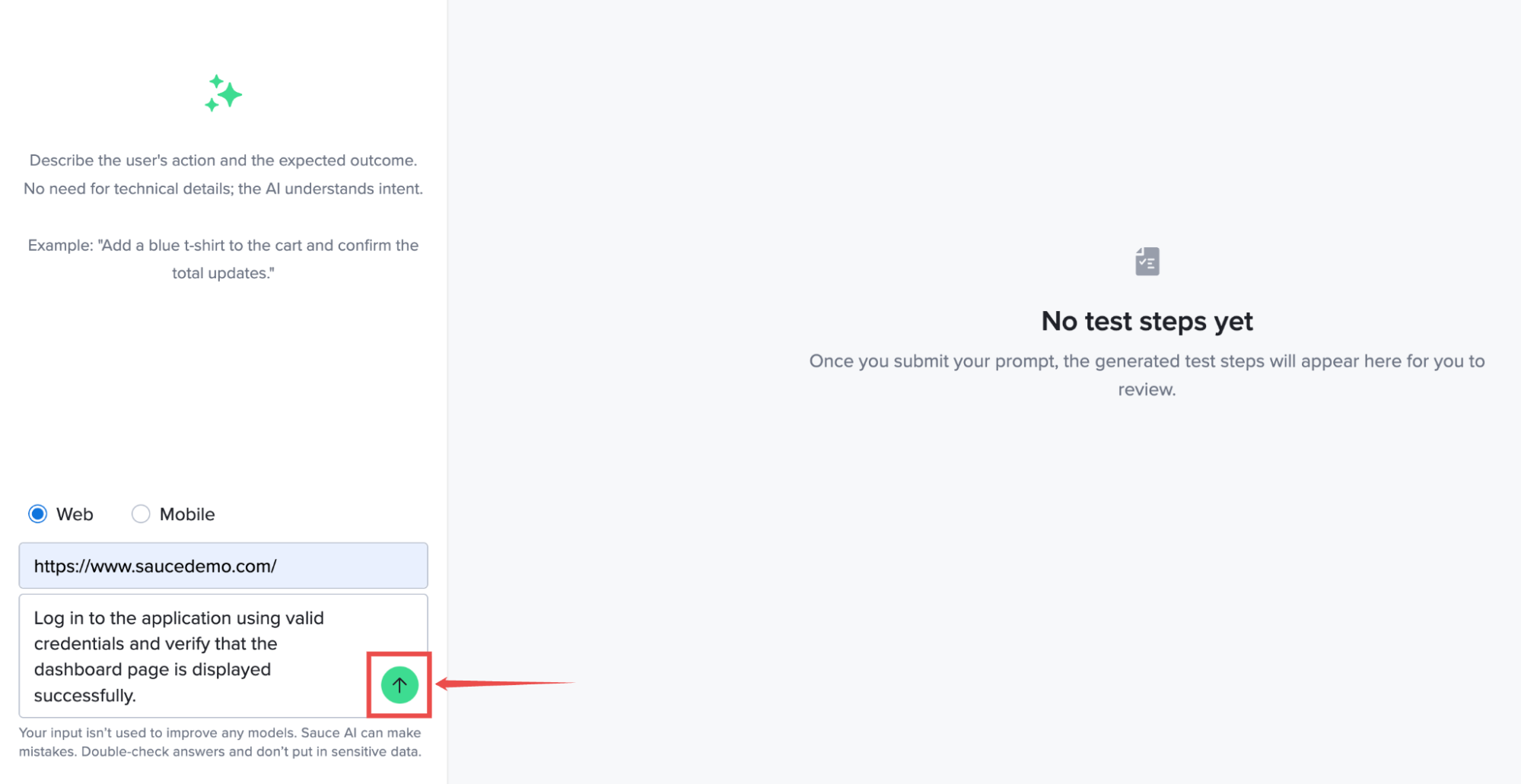Image resolution: width=1521 pixels, height=784 pixels.
Task: Click into the login prompt text area
Action: click(198, 656)
